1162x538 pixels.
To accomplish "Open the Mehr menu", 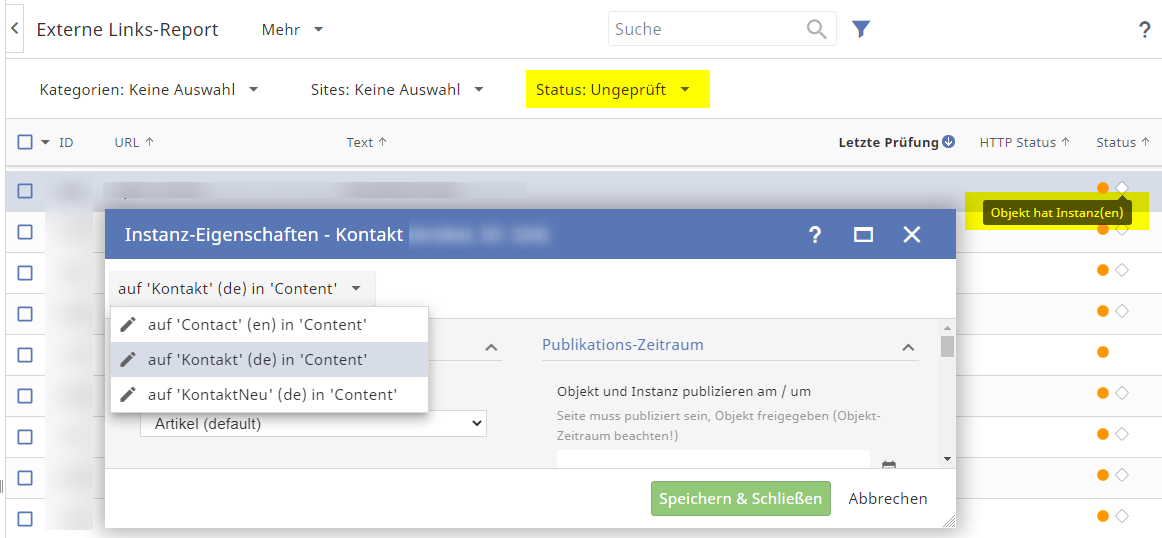I will [292, 30].
